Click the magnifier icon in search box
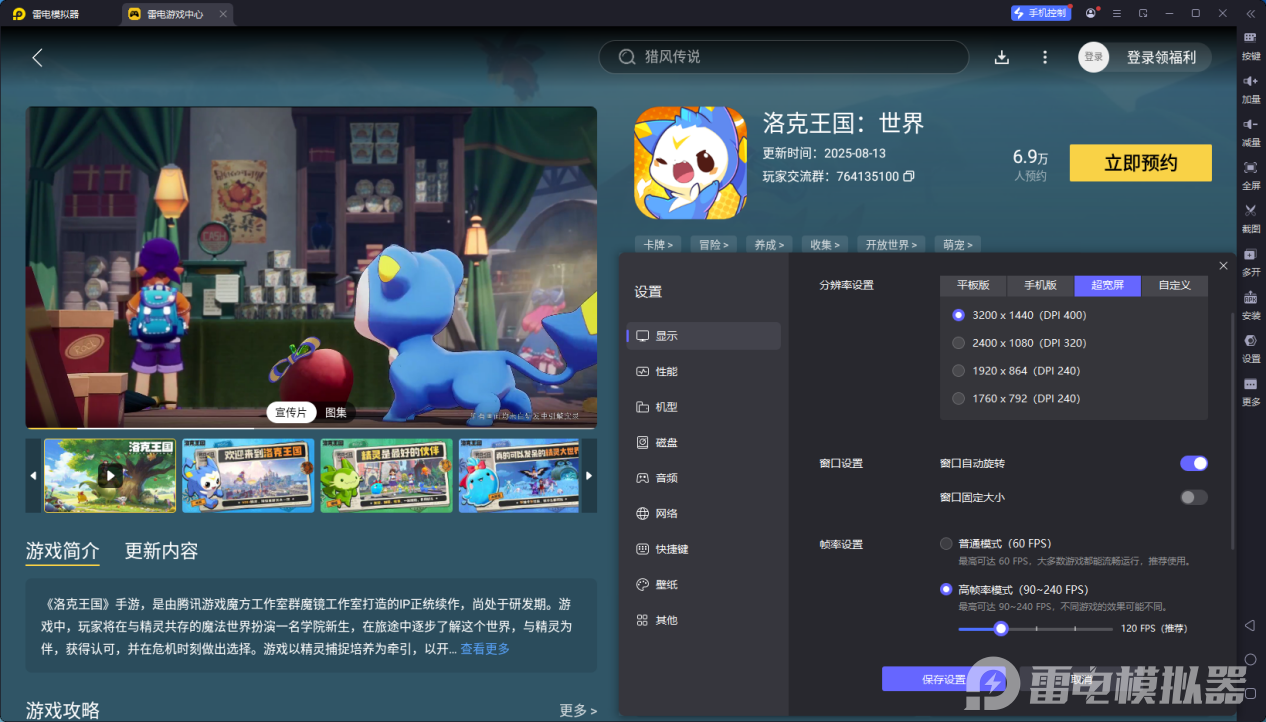This screenshot has width=1266, height=722. [627, 57]
